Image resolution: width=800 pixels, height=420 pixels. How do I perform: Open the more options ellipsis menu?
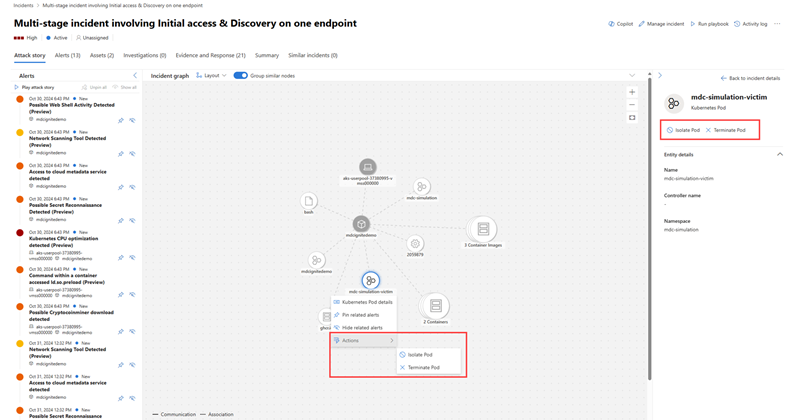point(777,24)
